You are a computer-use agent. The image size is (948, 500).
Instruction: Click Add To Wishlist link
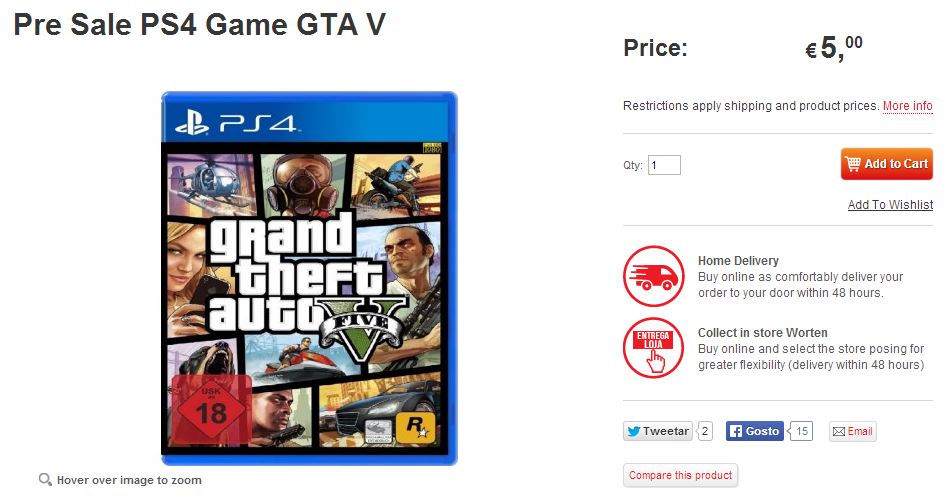point(890,204)
